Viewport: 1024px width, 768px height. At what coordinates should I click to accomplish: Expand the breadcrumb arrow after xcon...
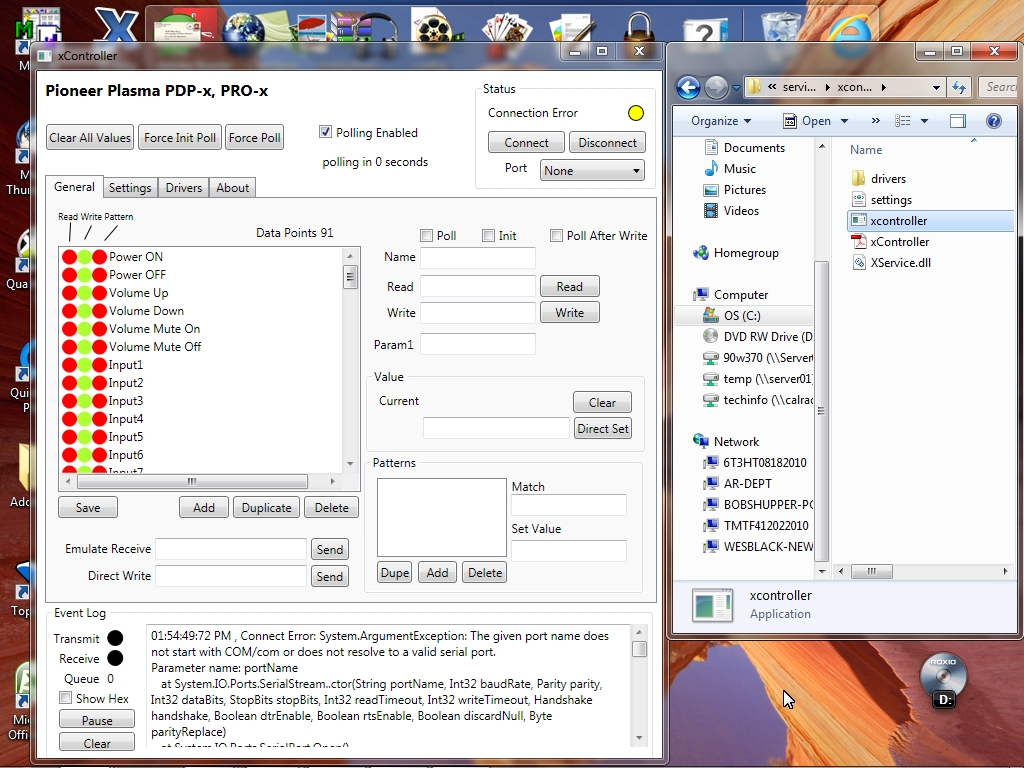[884, 87]
